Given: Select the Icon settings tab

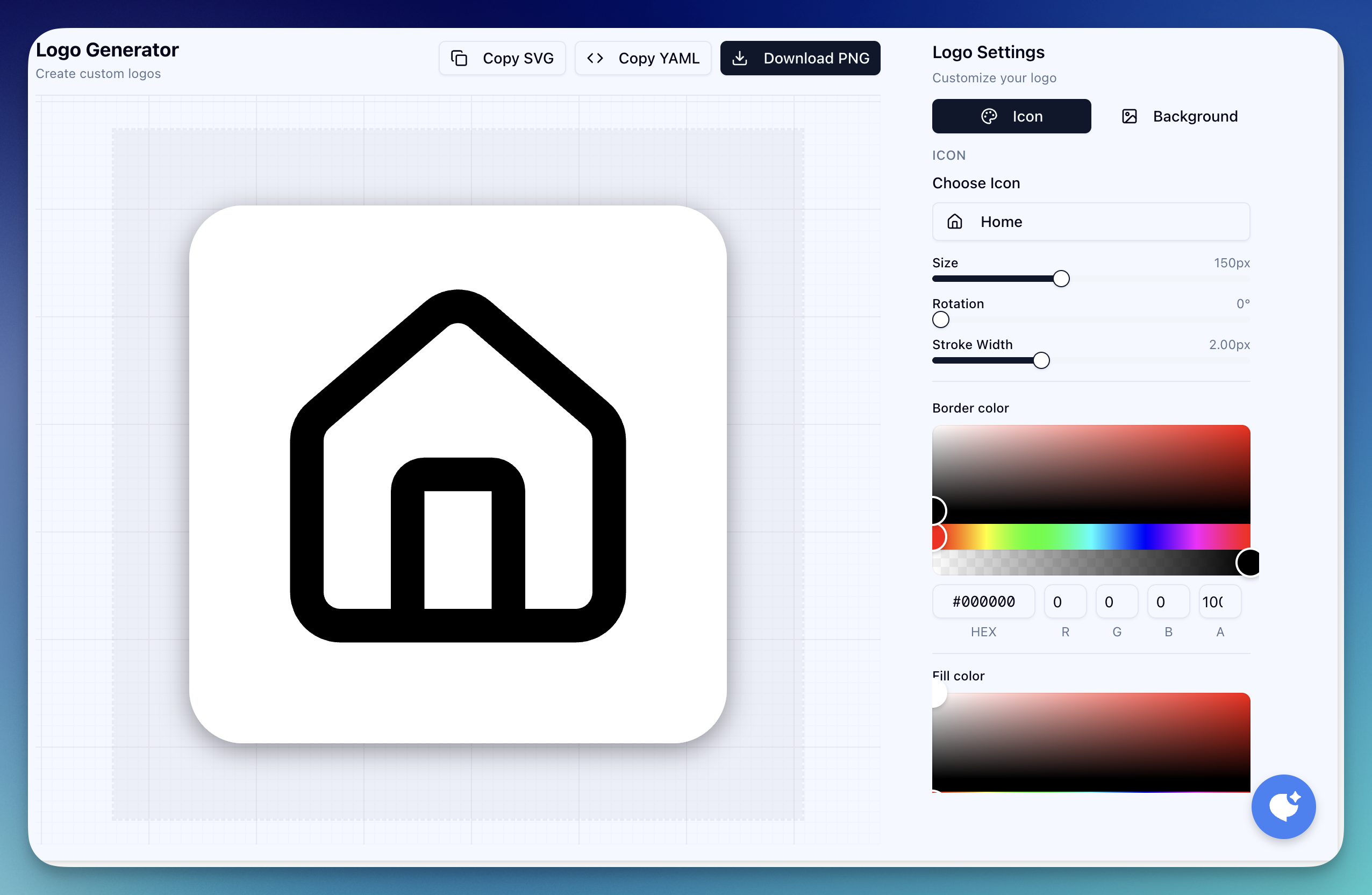Looking at the screenshot, I should click(1011, 116).
